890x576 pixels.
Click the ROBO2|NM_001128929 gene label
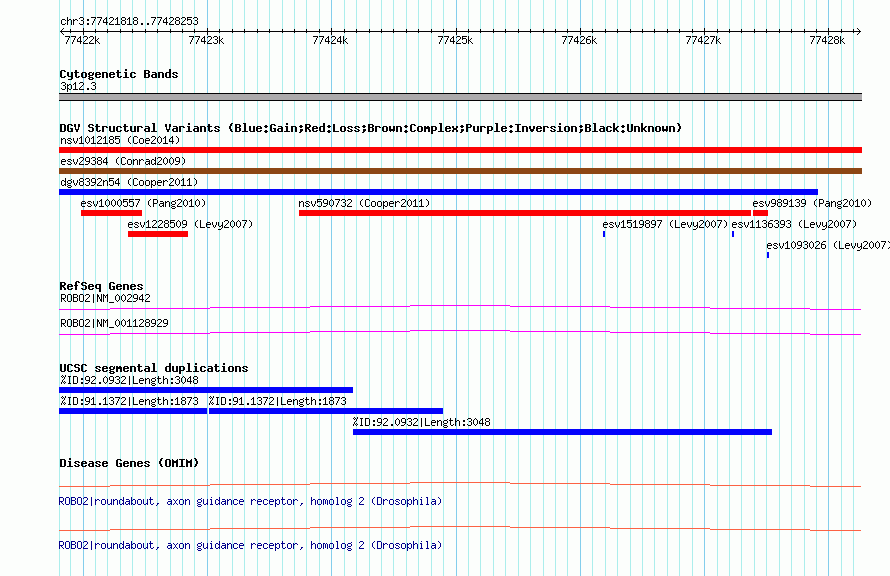(115, 323)
